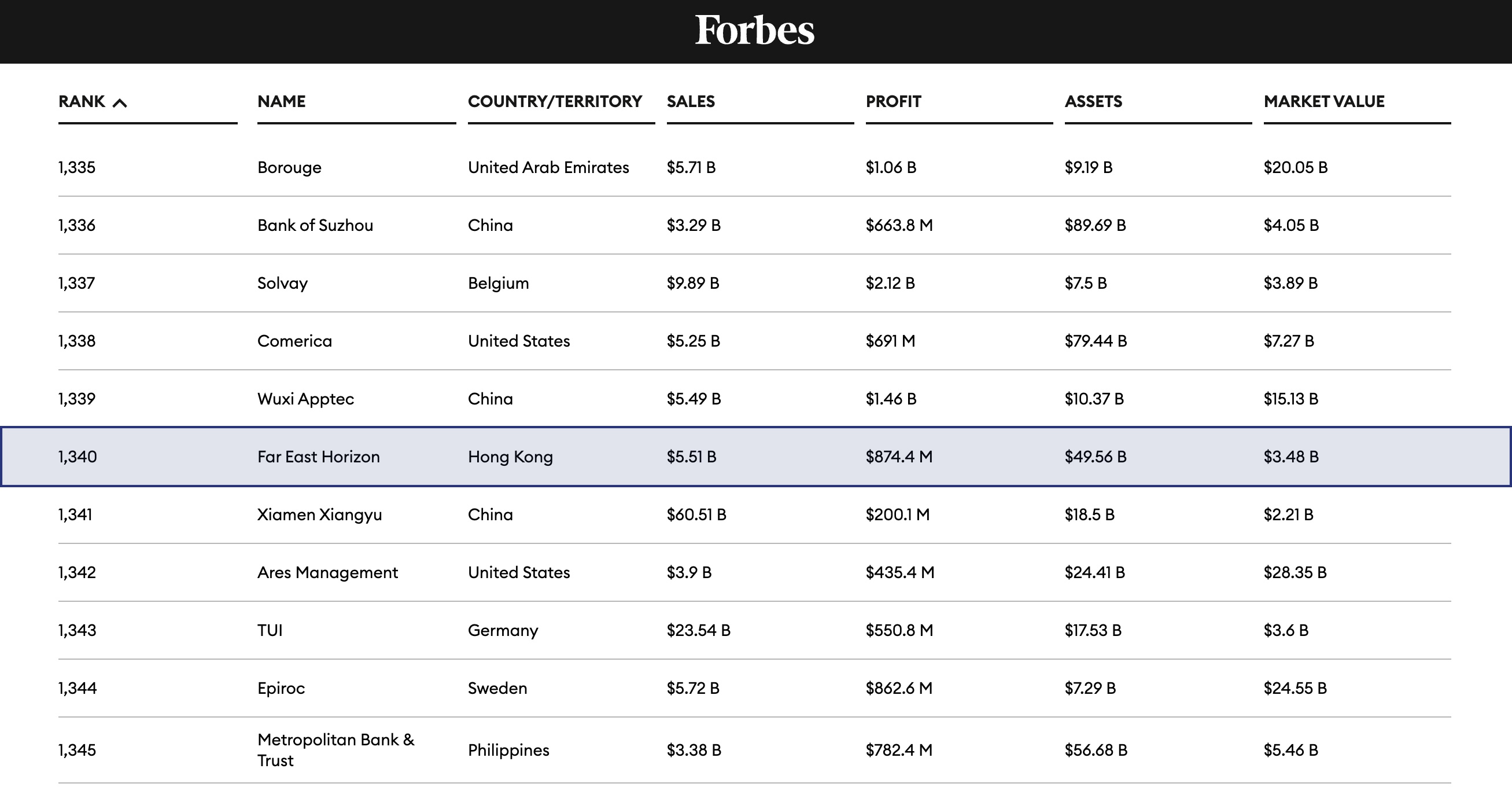This screenshot has width=1512, height=787.
Task: Open the Epiroc company entry
Action: click(x=281, y=688)
